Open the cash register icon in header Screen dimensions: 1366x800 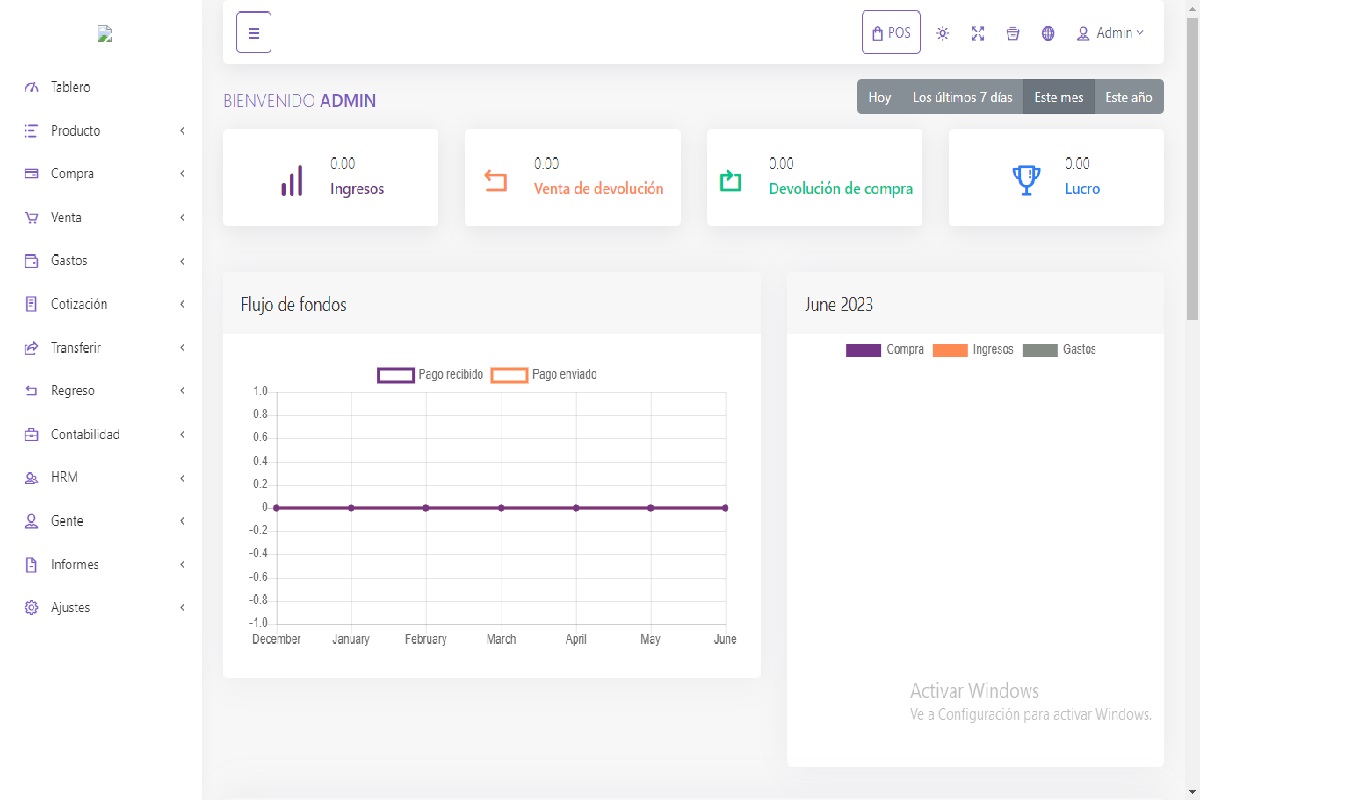click(x=1013, y=33)
